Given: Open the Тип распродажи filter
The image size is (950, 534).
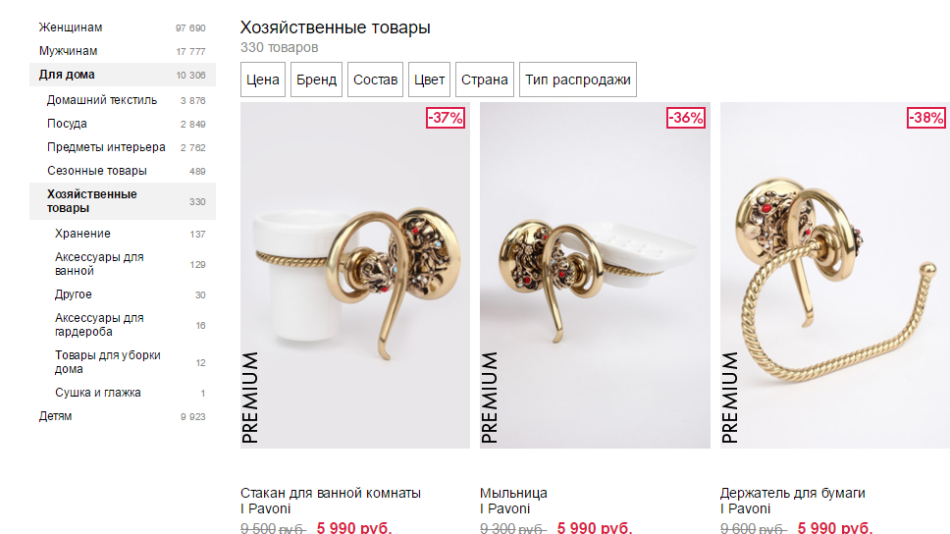Looking at the screenshot, I should pyautogui.click(x=577, y=79).
